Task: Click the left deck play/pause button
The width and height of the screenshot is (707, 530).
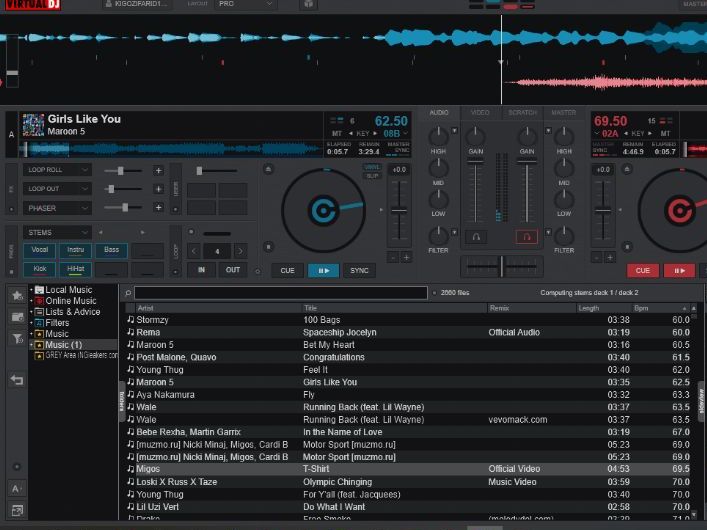Action: tap(323, 271)
